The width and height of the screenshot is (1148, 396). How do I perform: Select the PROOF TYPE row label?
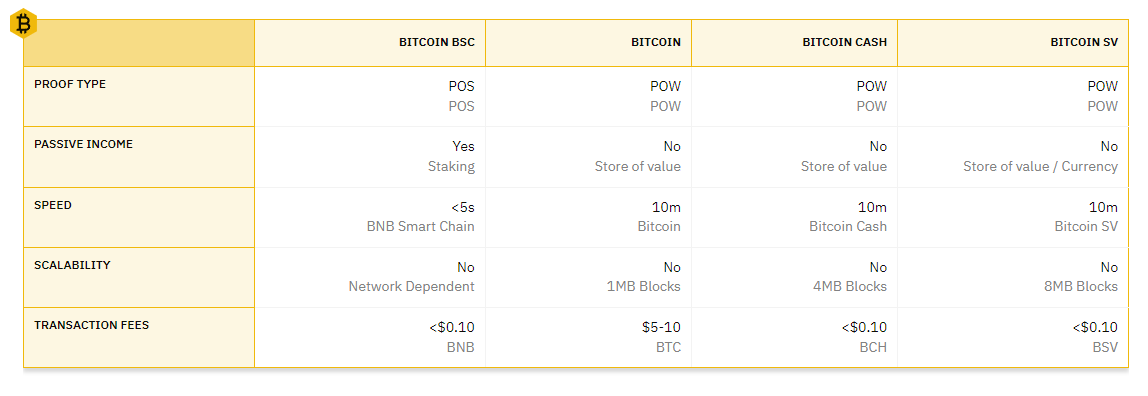[70, 84]
